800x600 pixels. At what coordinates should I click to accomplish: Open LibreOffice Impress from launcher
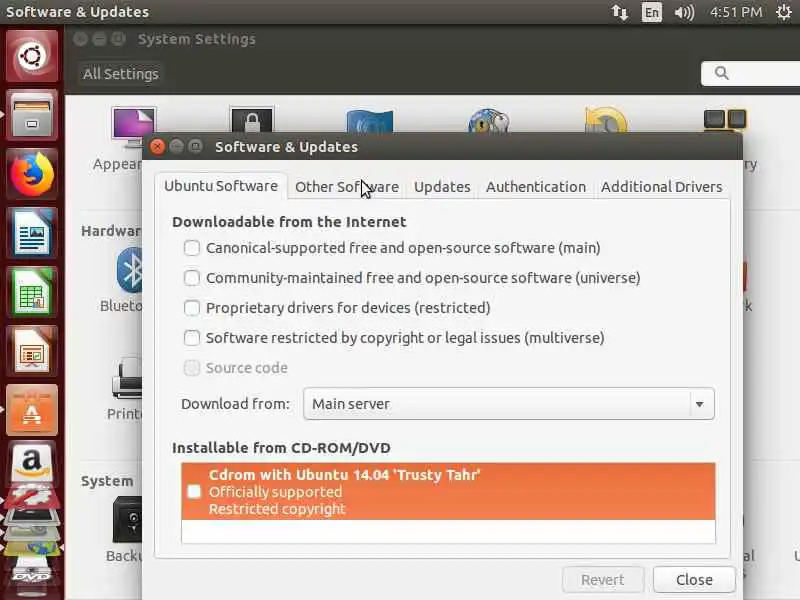point(32,352)
